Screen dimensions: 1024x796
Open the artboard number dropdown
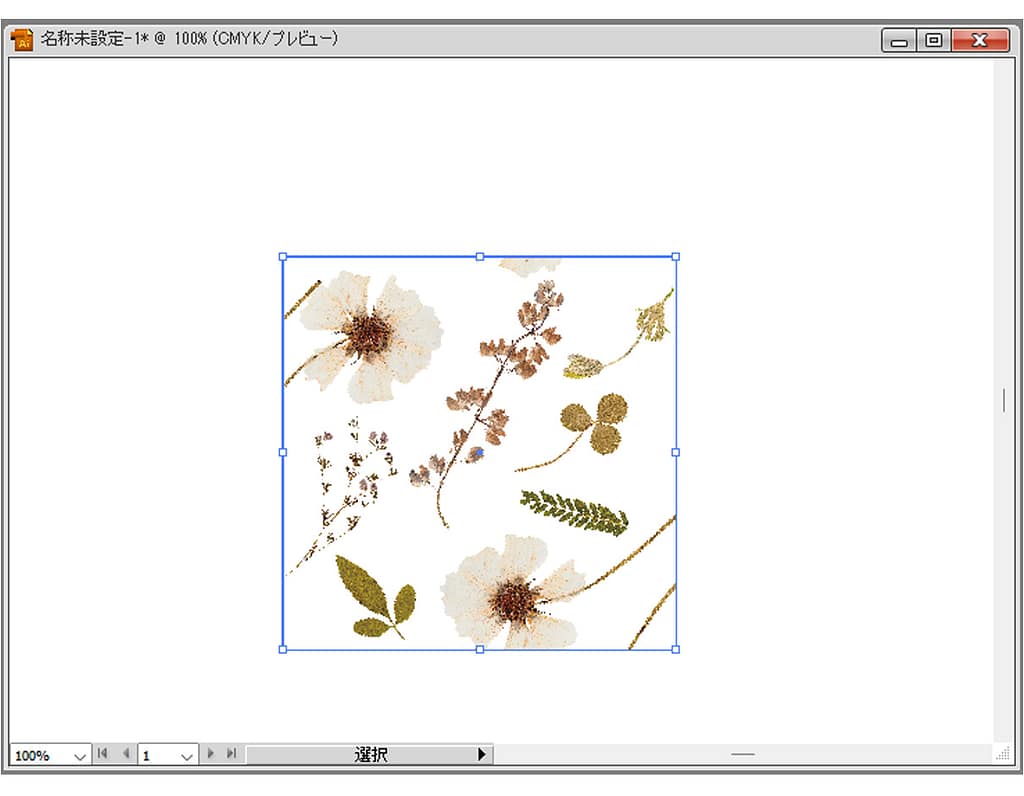coord(186,756)
